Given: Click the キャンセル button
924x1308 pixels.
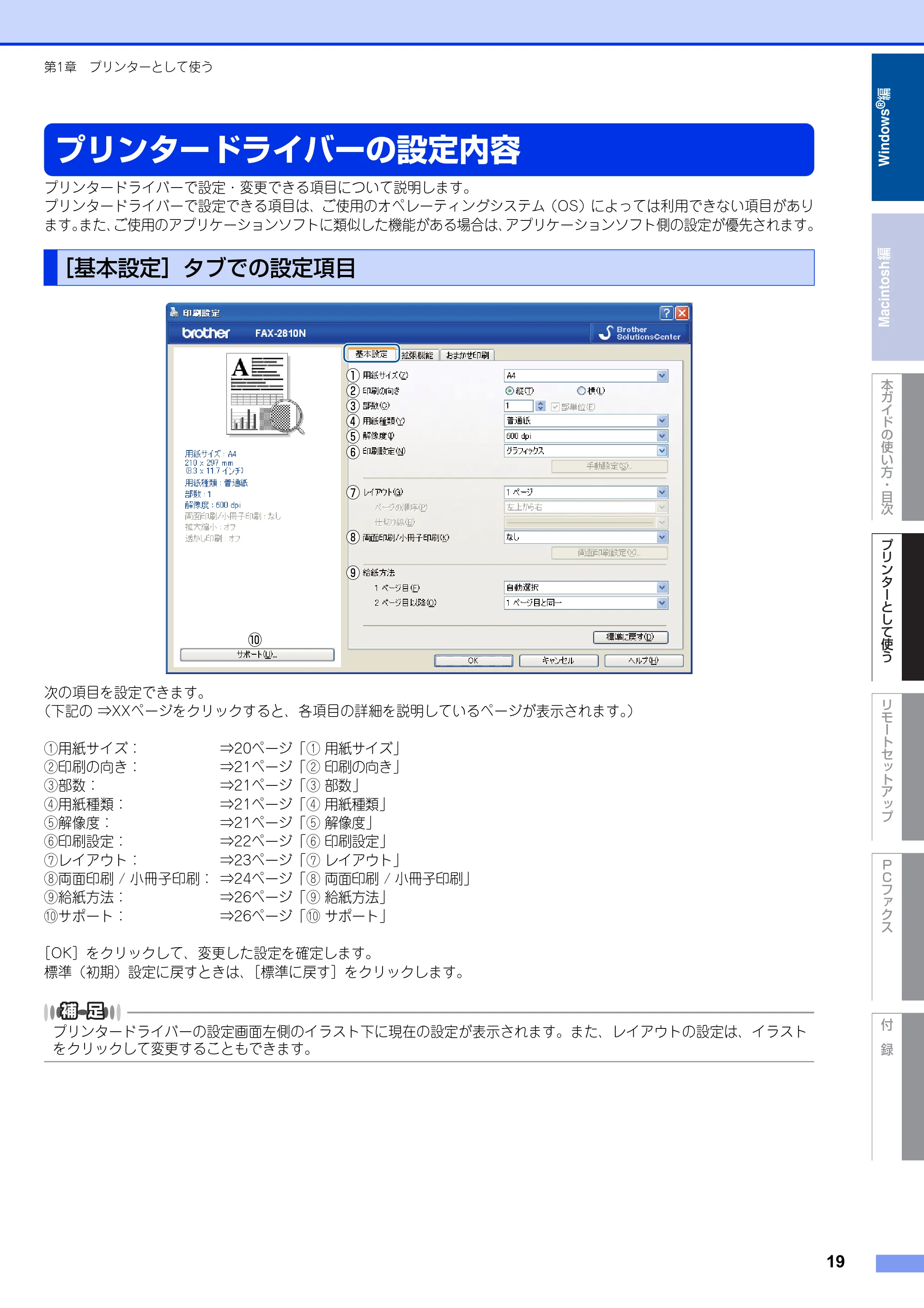Looking at the screenshot, I should click(x=558, y=660).
